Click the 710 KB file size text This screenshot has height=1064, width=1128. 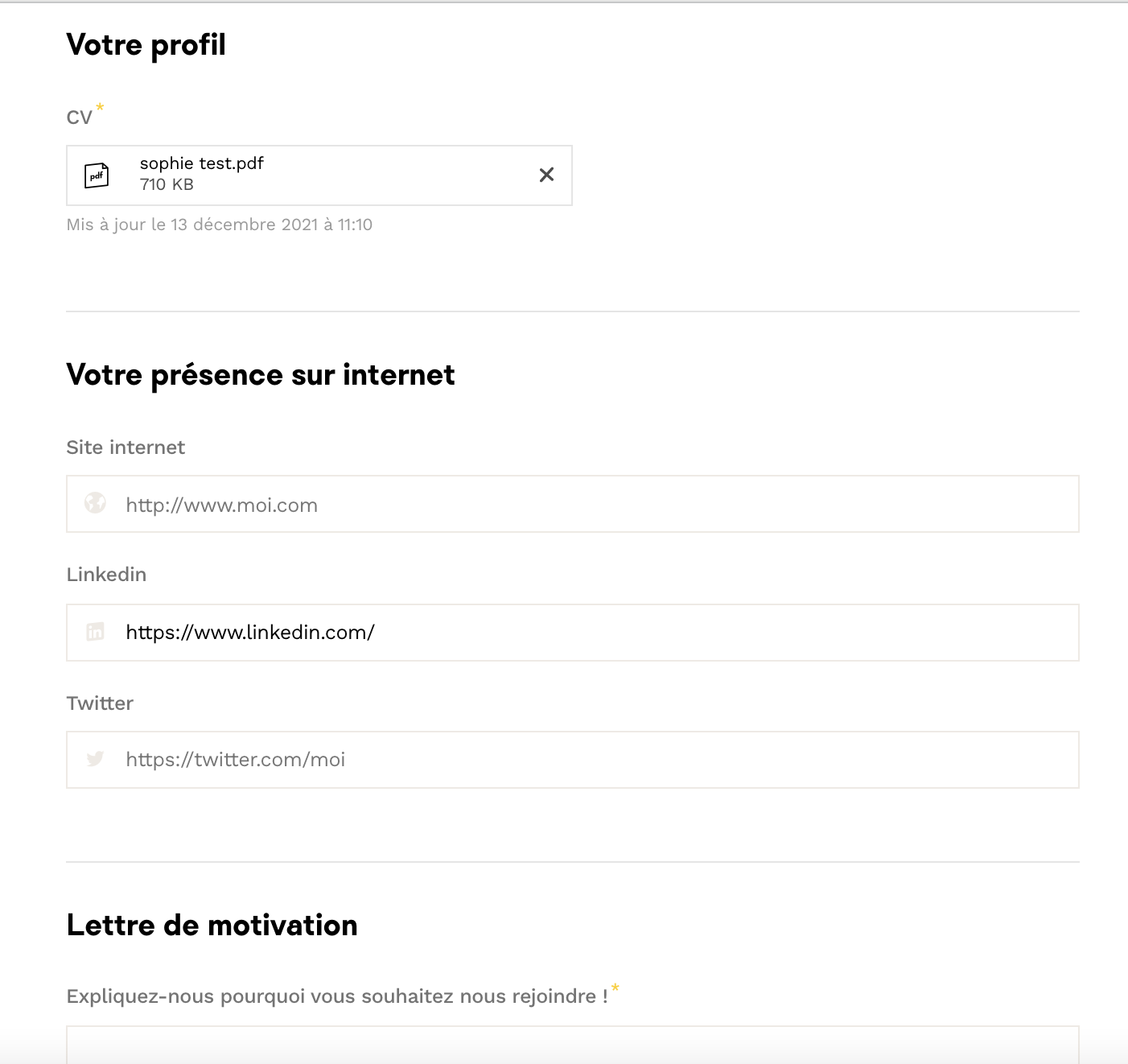(167, 184)
